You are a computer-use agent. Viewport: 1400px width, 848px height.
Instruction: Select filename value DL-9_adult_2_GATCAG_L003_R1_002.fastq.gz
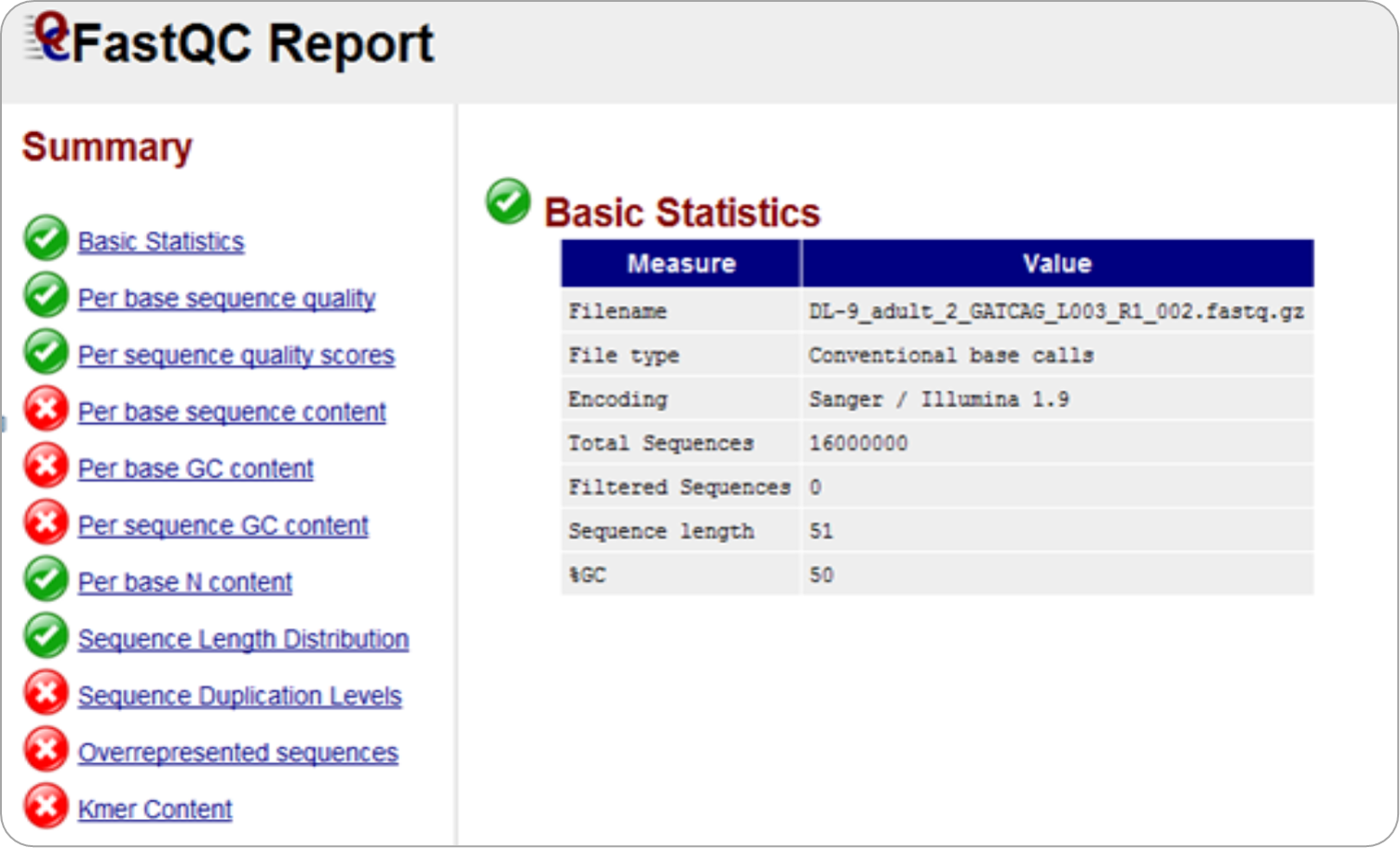[1057, 311]
